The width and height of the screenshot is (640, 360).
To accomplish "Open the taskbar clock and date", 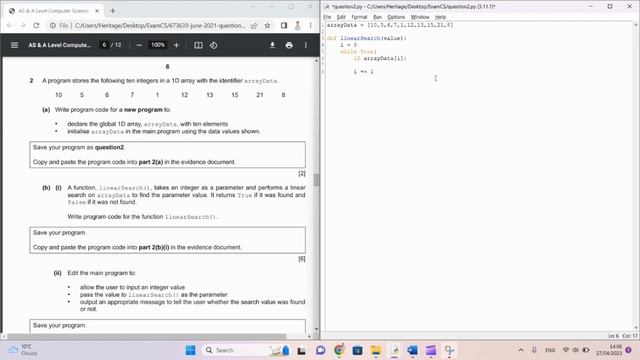I will (x=609, y=350).
